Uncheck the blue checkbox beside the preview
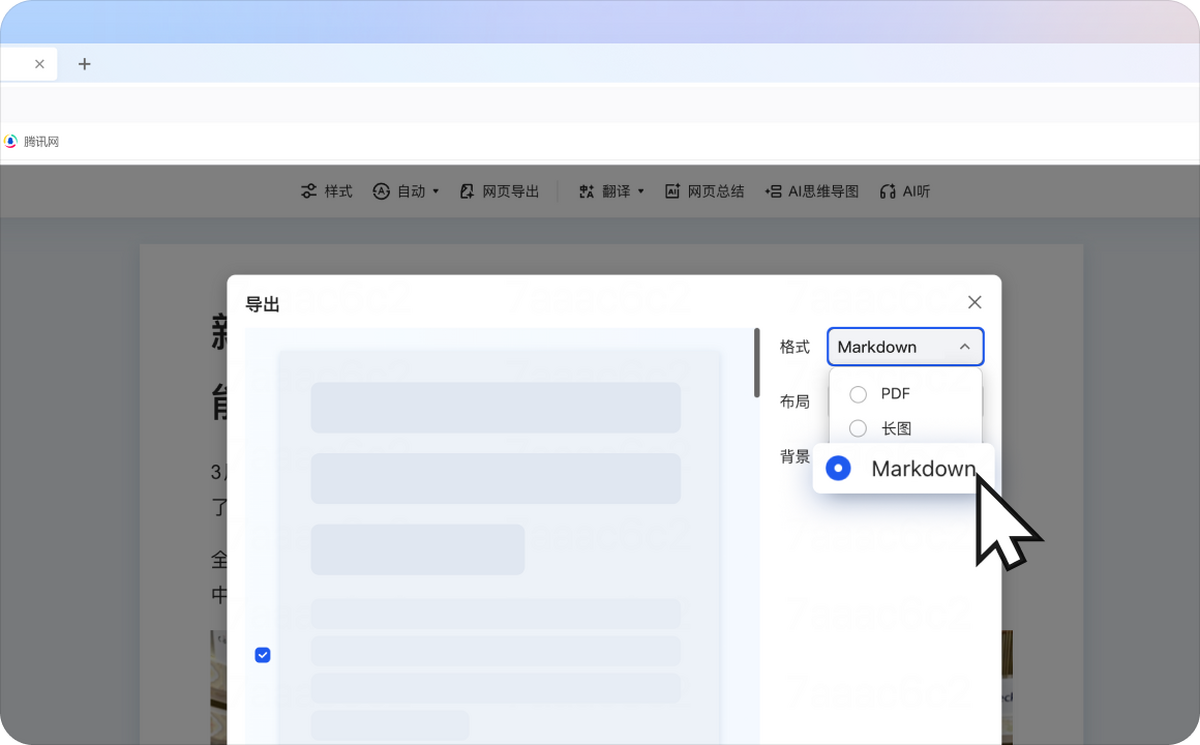 click(x=263, y=655)
